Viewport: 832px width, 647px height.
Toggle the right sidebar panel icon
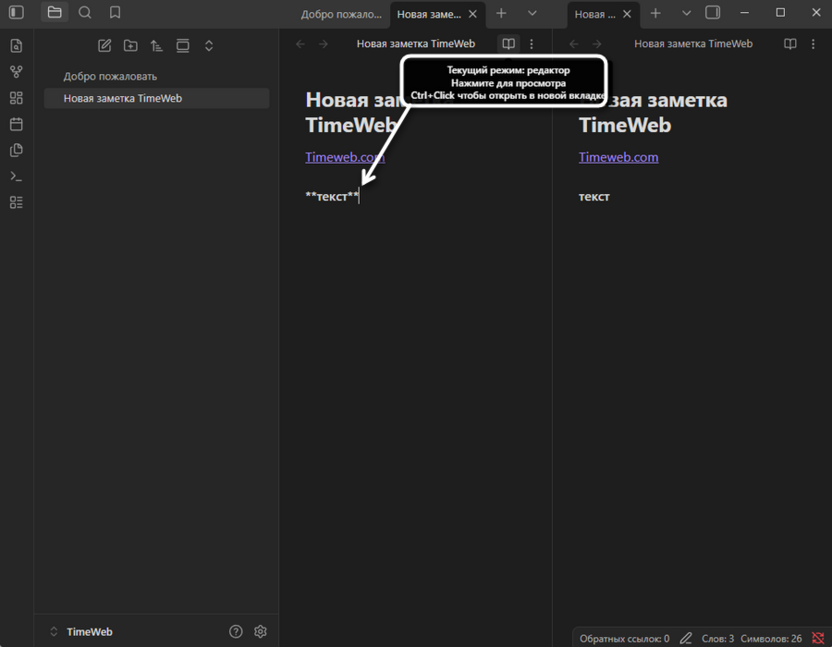coord(713,12)
